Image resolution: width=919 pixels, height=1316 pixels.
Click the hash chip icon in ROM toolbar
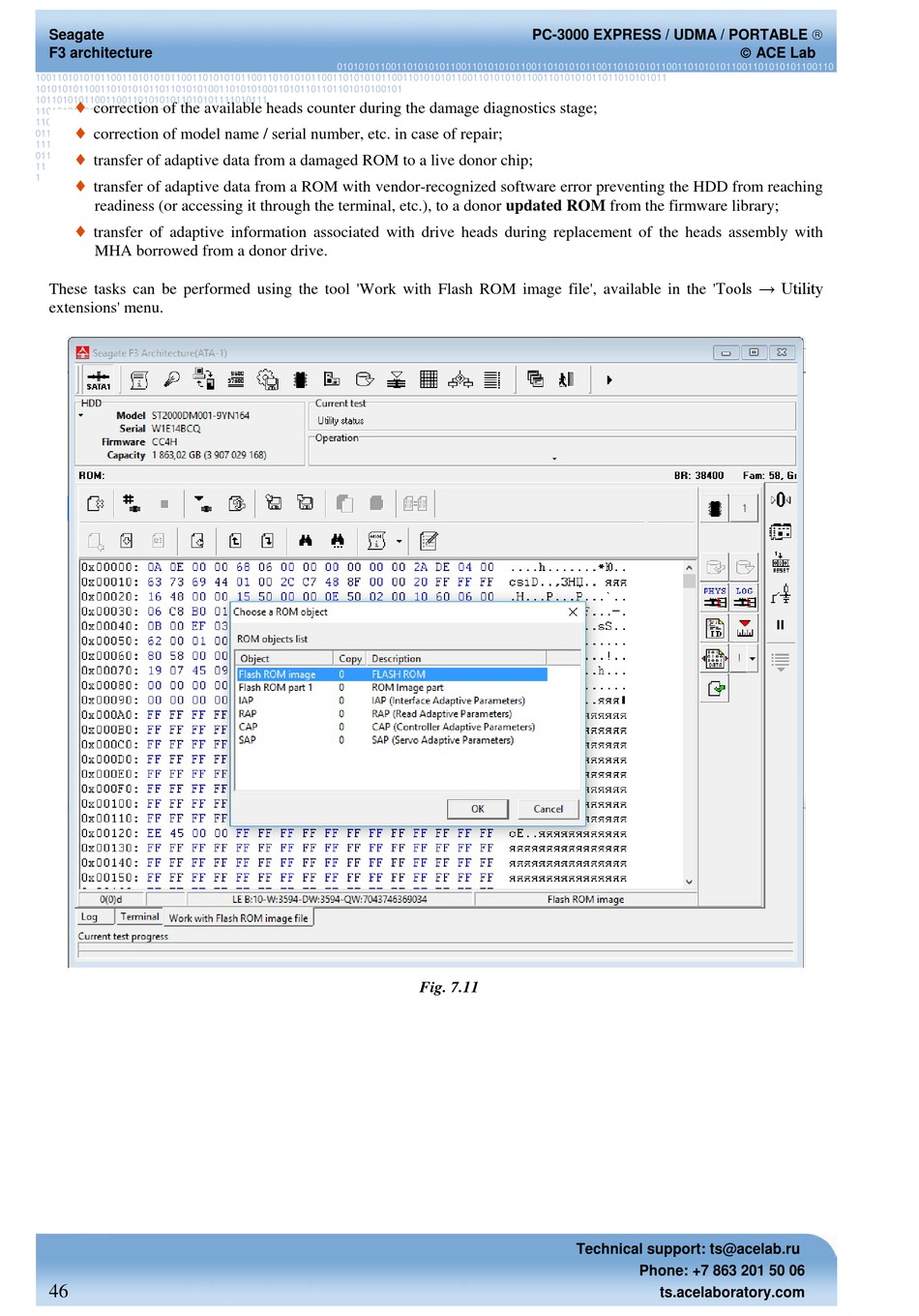131,503
